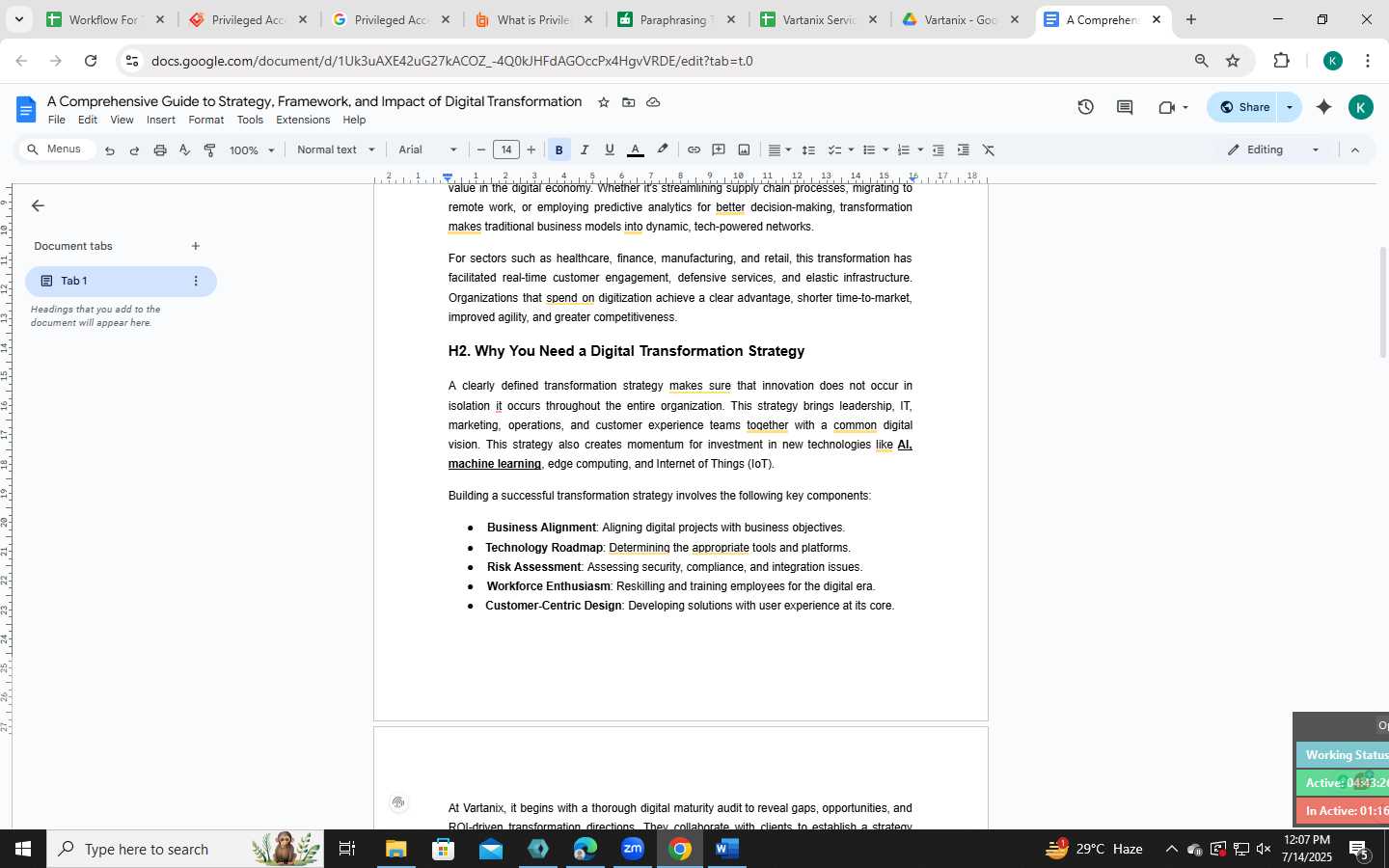Star the document
Screen dimensions: 1389x868
click(604, 102)
